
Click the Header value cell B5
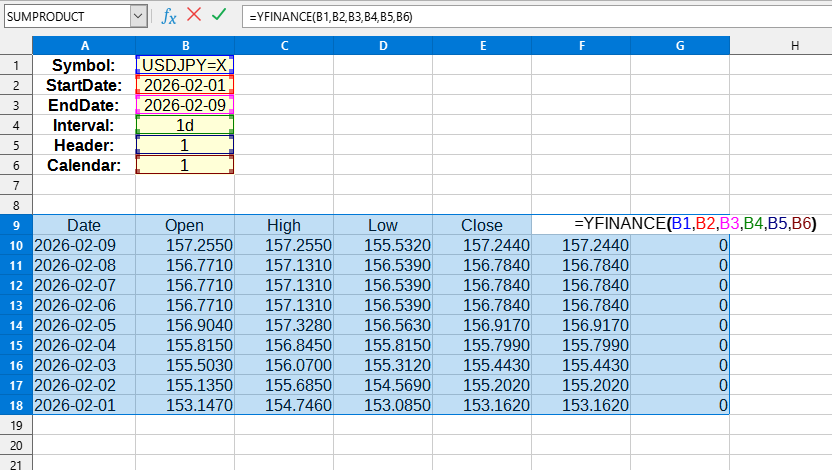(185, 145)
